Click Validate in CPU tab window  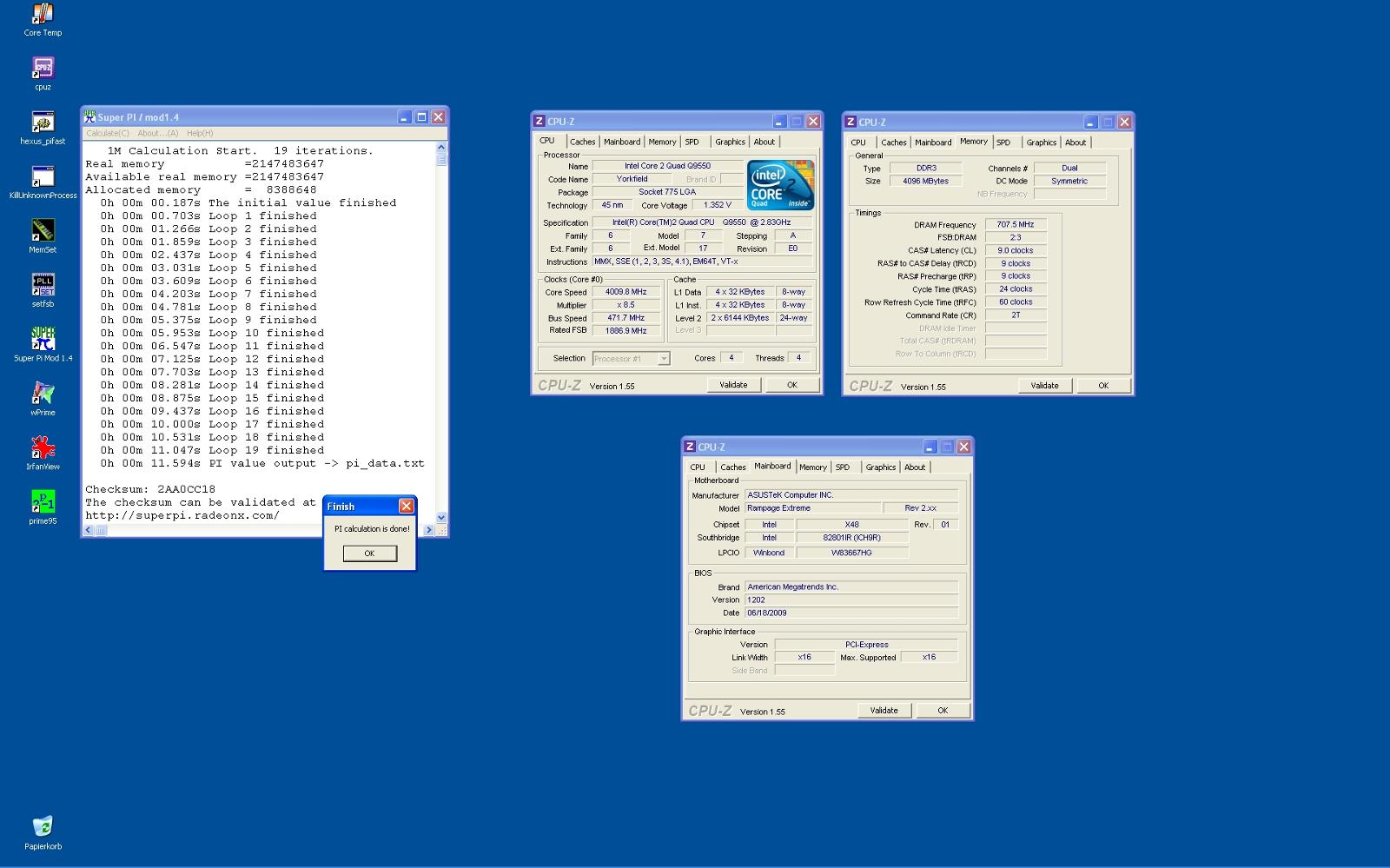[x=734, y=385]
